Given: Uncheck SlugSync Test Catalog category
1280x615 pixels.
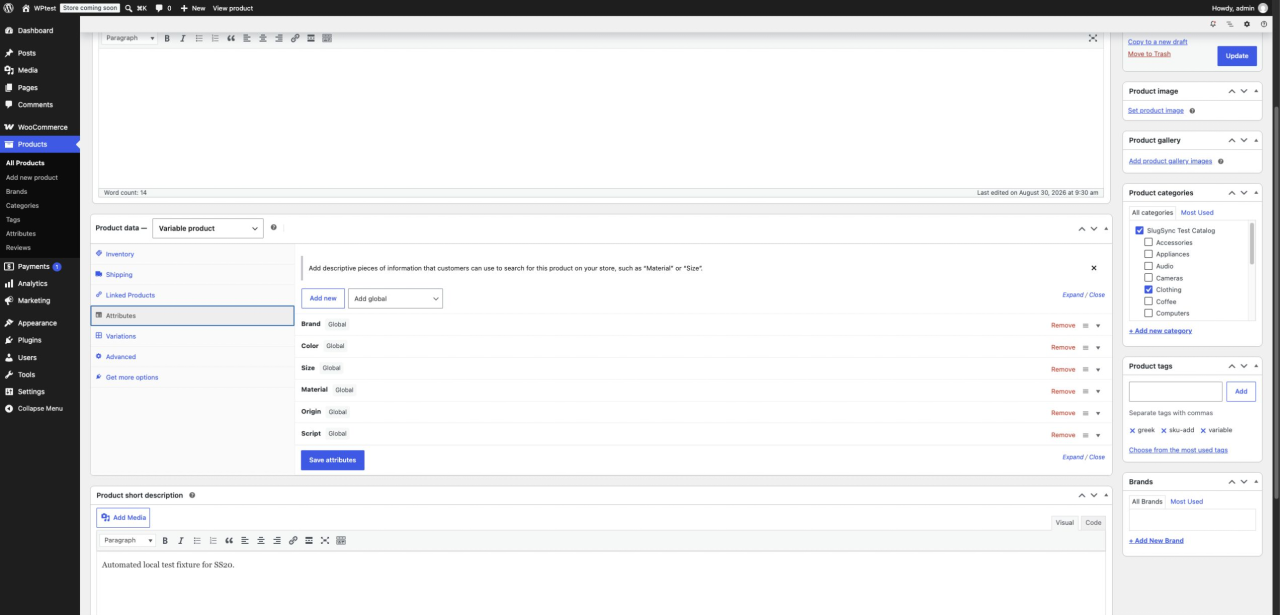Looking at the screenshot, I should coord(1139,231).
